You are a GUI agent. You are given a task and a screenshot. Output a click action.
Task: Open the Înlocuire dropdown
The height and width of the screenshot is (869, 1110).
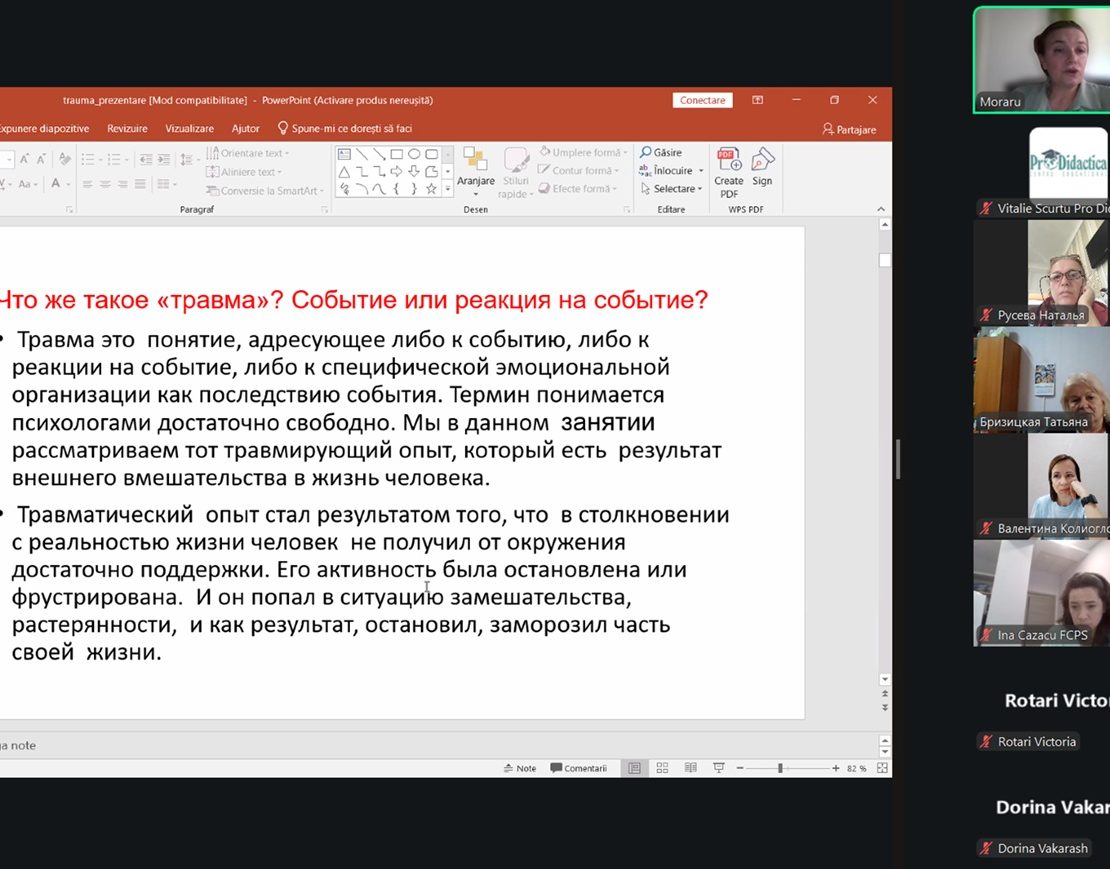(698, 171)
